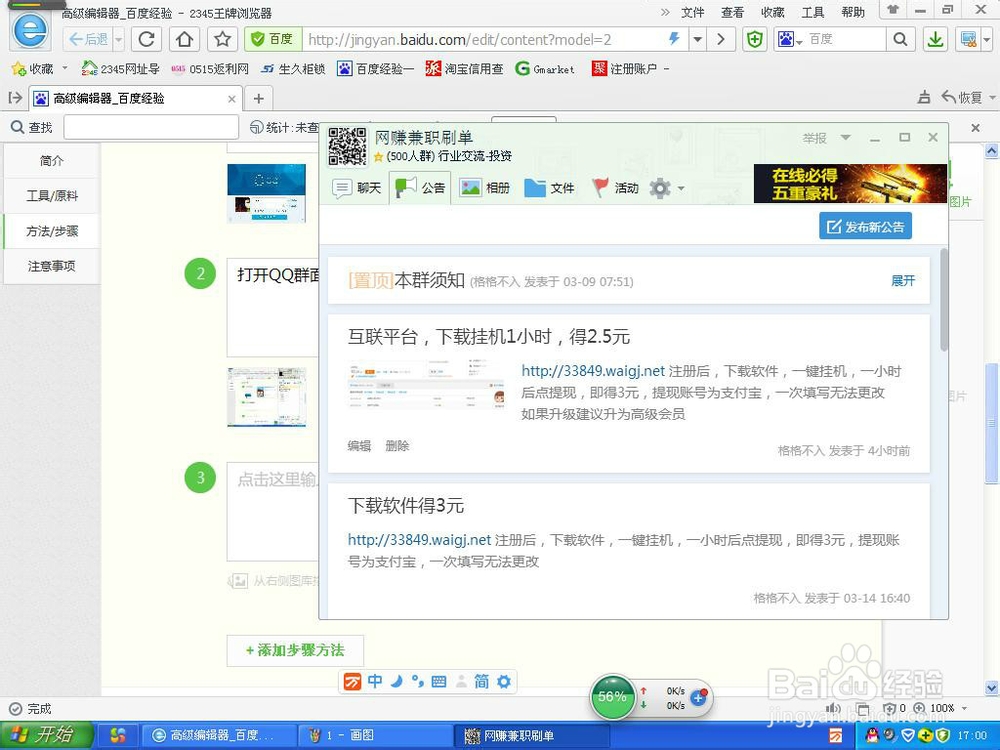Click the browser back arrow button
1000x750 pixels.
(87, 40)
